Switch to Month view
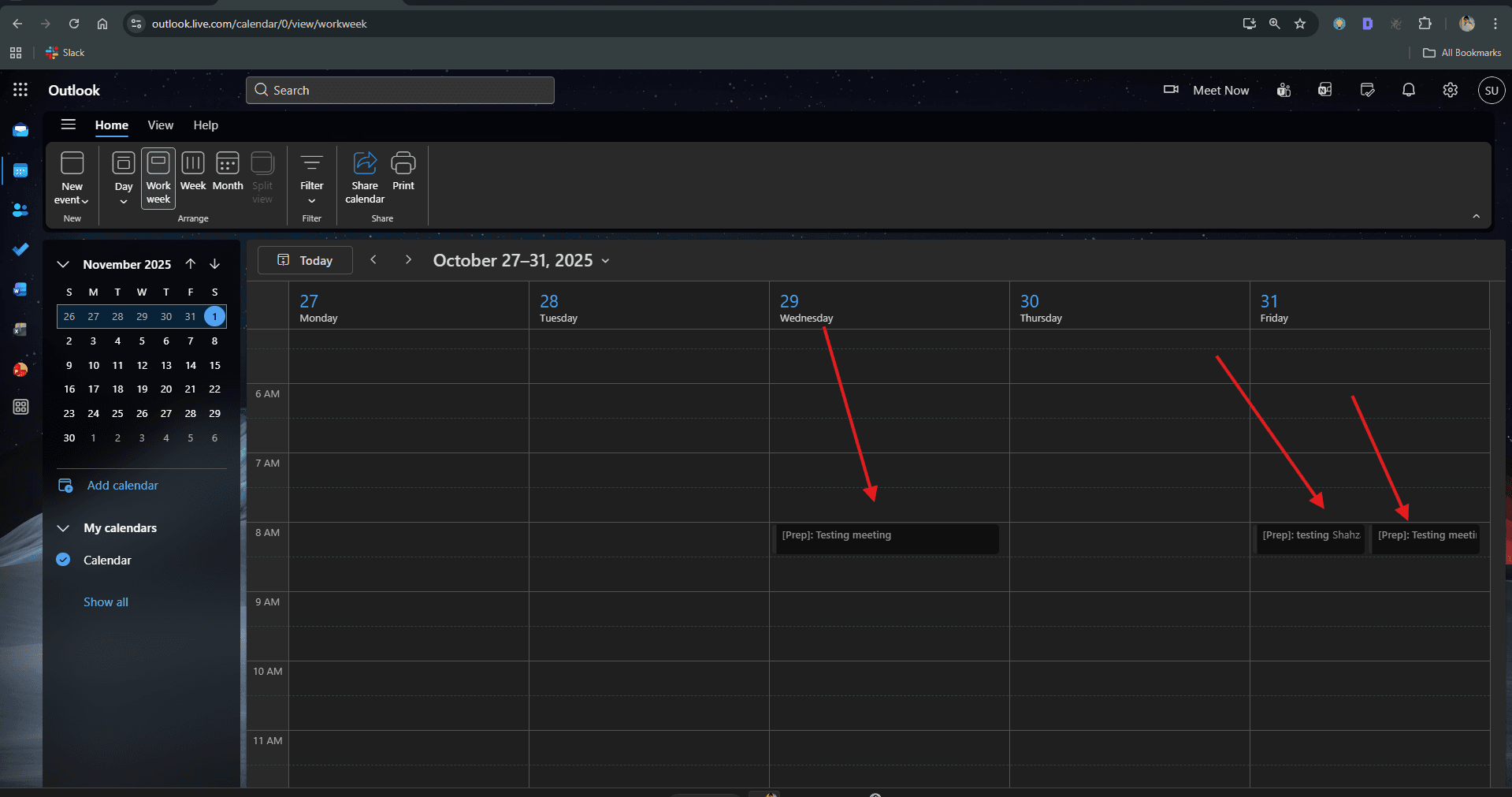The width and height of the screenshot is (1512, 797). coord(228,171)
